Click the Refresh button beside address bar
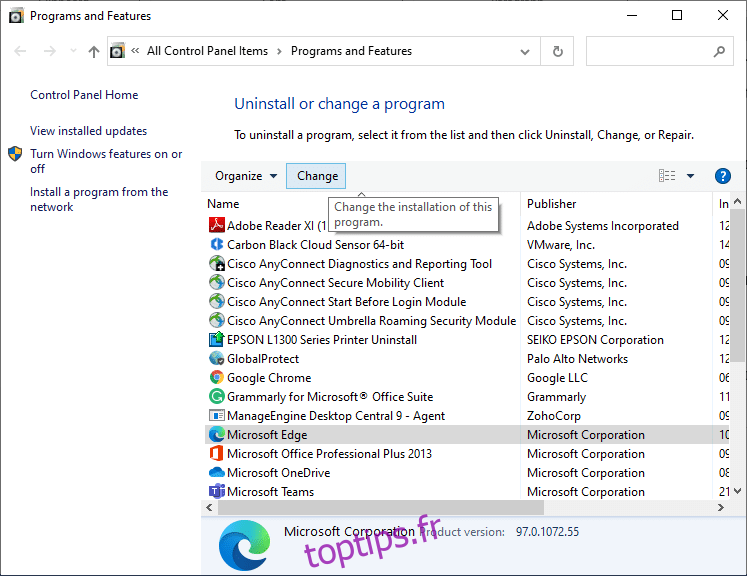The width and height of the screenshot is (747, 576). pyautogui.click(x=557, y=52)
